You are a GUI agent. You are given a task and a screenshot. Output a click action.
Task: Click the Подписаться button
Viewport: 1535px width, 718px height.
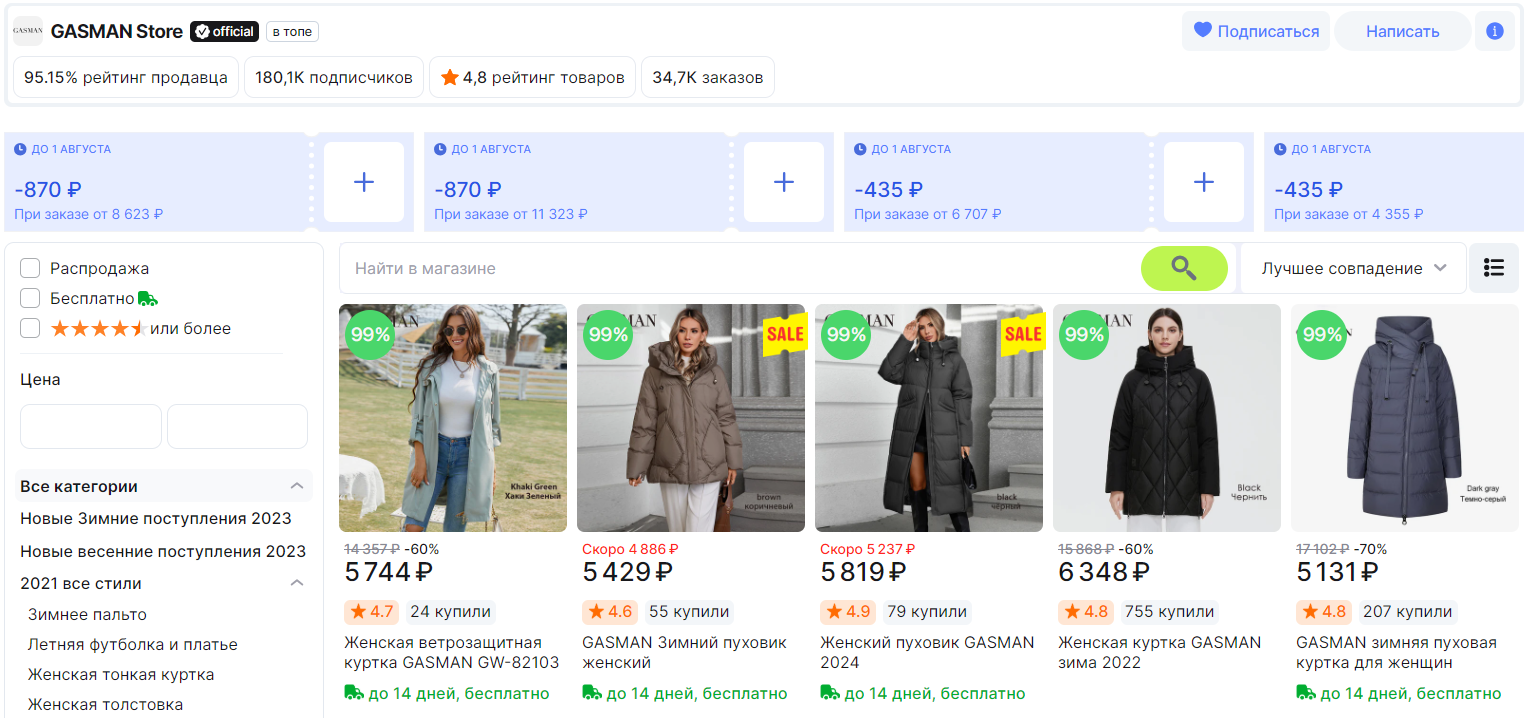click(x=1256, y=31)
